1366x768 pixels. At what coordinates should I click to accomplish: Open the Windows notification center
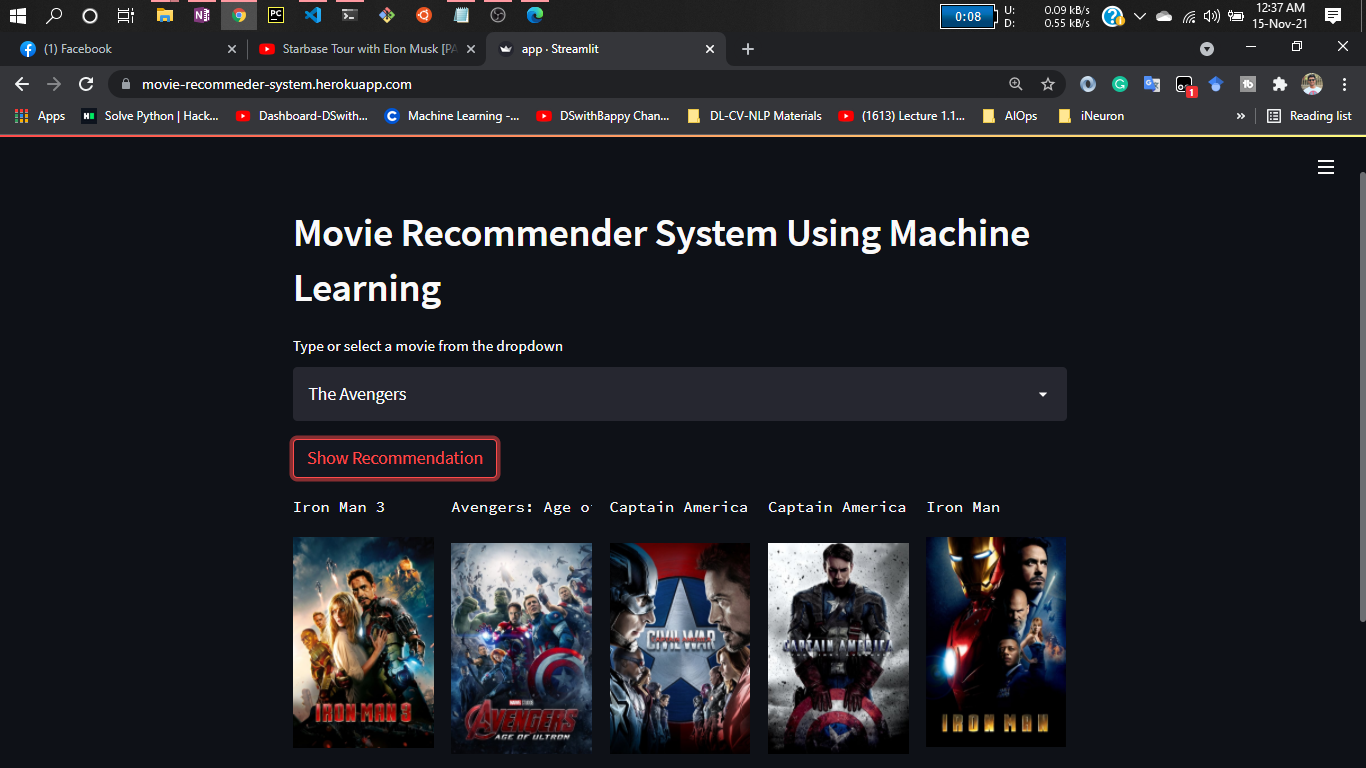pos(1332,15)
